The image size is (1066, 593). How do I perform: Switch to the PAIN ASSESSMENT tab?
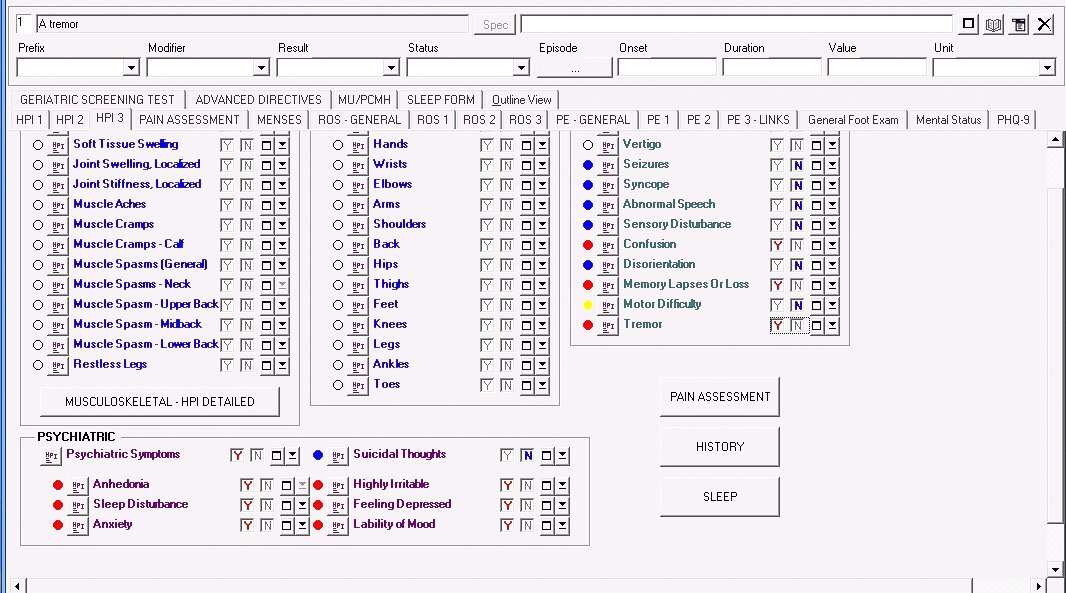pyautogui.click(x=189, y=120)
